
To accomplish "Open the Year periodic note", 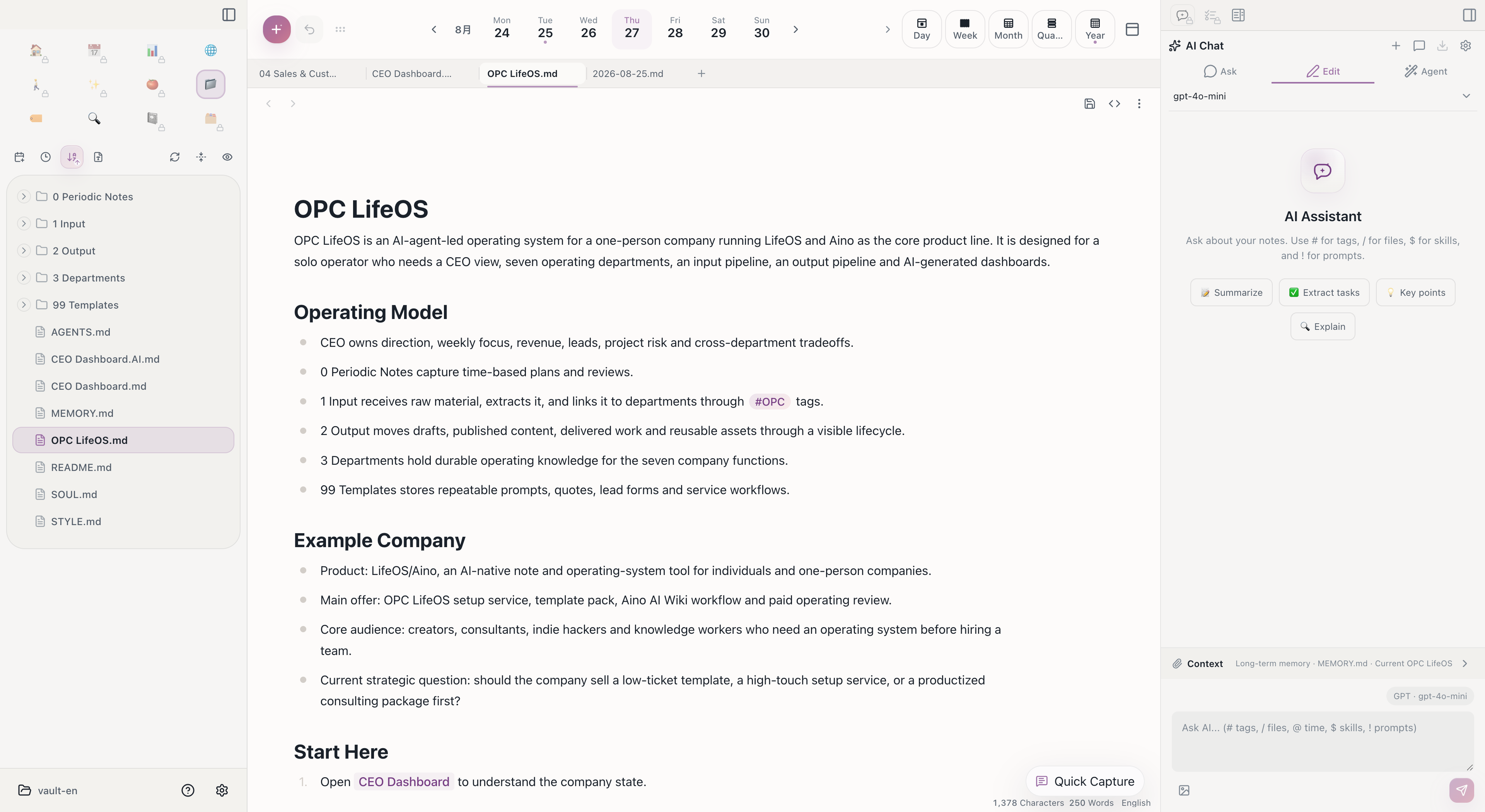I will click(1095, 29).
